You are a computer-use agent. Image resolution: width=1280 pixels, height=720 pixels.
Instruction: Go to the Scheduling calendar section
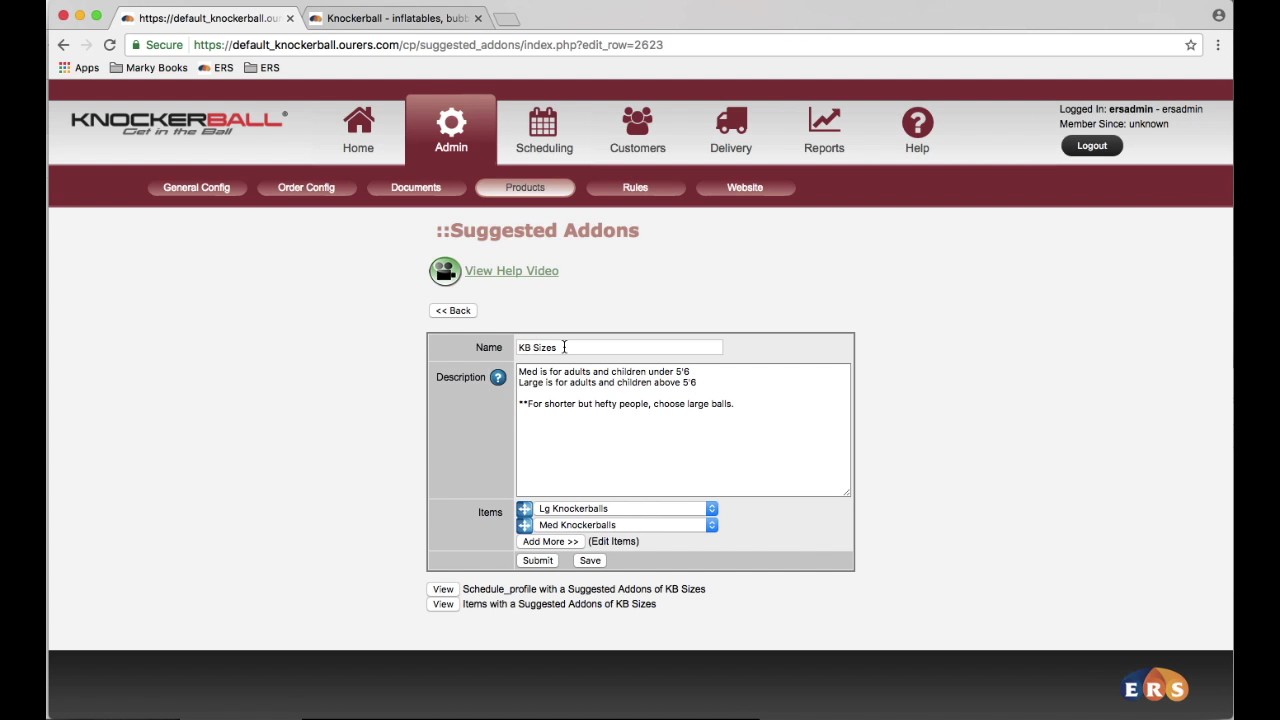544,131
